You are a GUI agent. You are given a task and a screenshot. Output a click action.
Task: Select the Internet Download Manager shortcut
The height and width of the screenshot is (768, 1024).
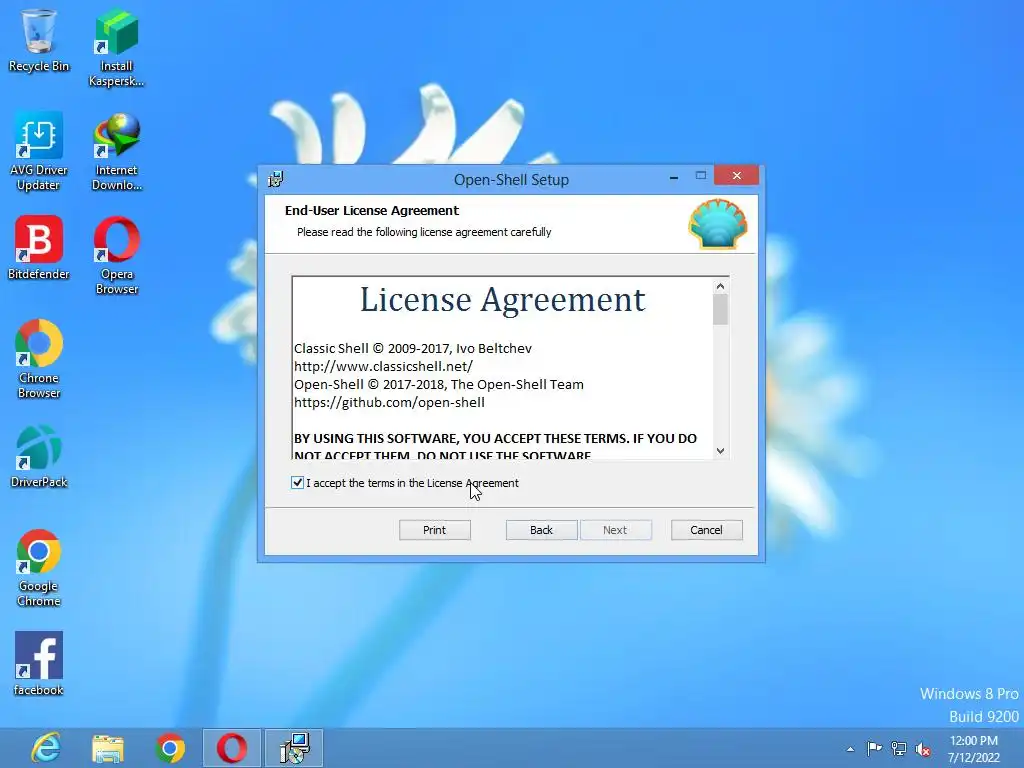pyautogui.click(x=116, y=152)
